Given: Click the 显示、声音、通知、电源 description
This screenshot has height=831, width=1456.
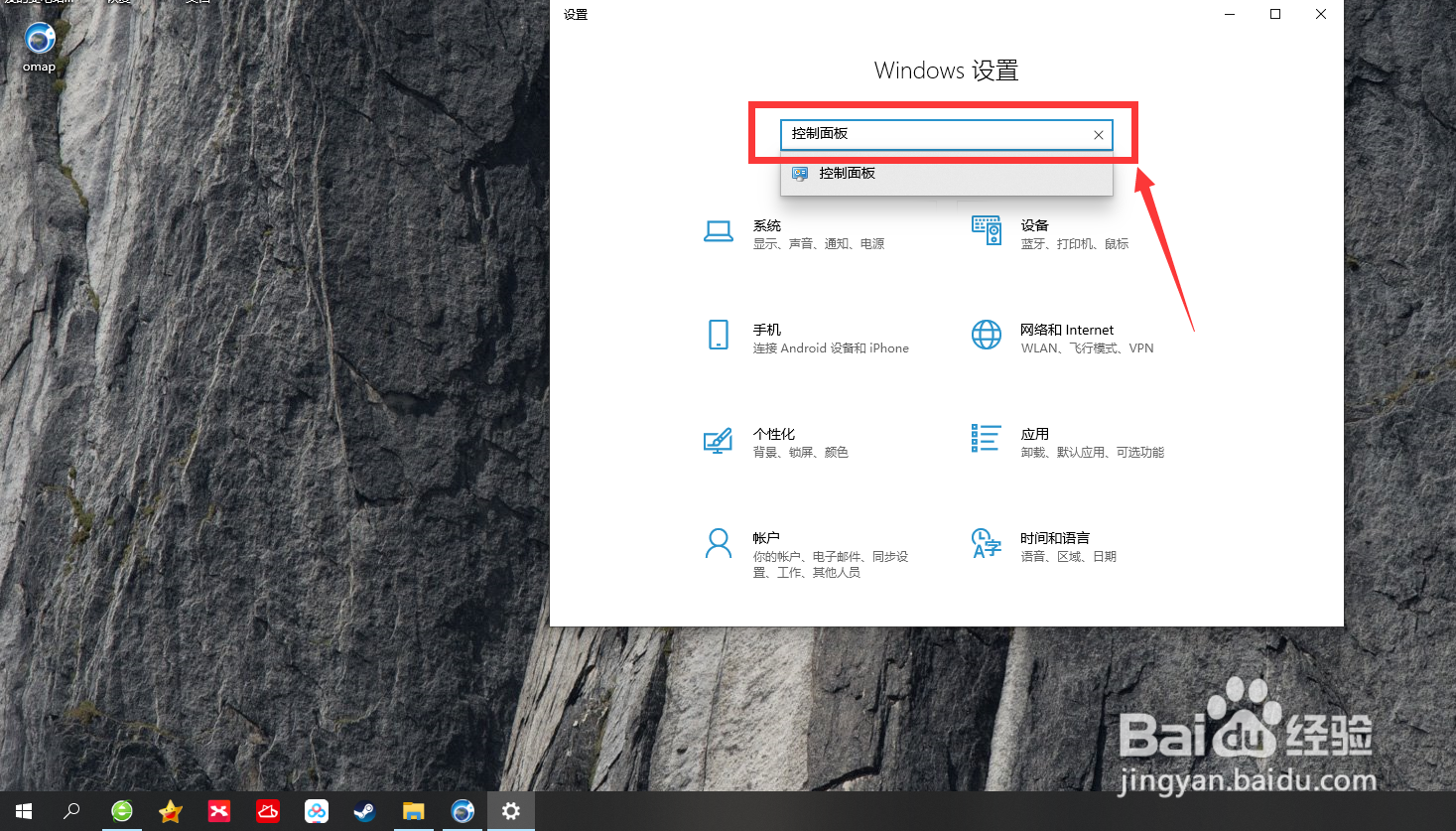Looking at the screenshot, I should coord(819,244).
